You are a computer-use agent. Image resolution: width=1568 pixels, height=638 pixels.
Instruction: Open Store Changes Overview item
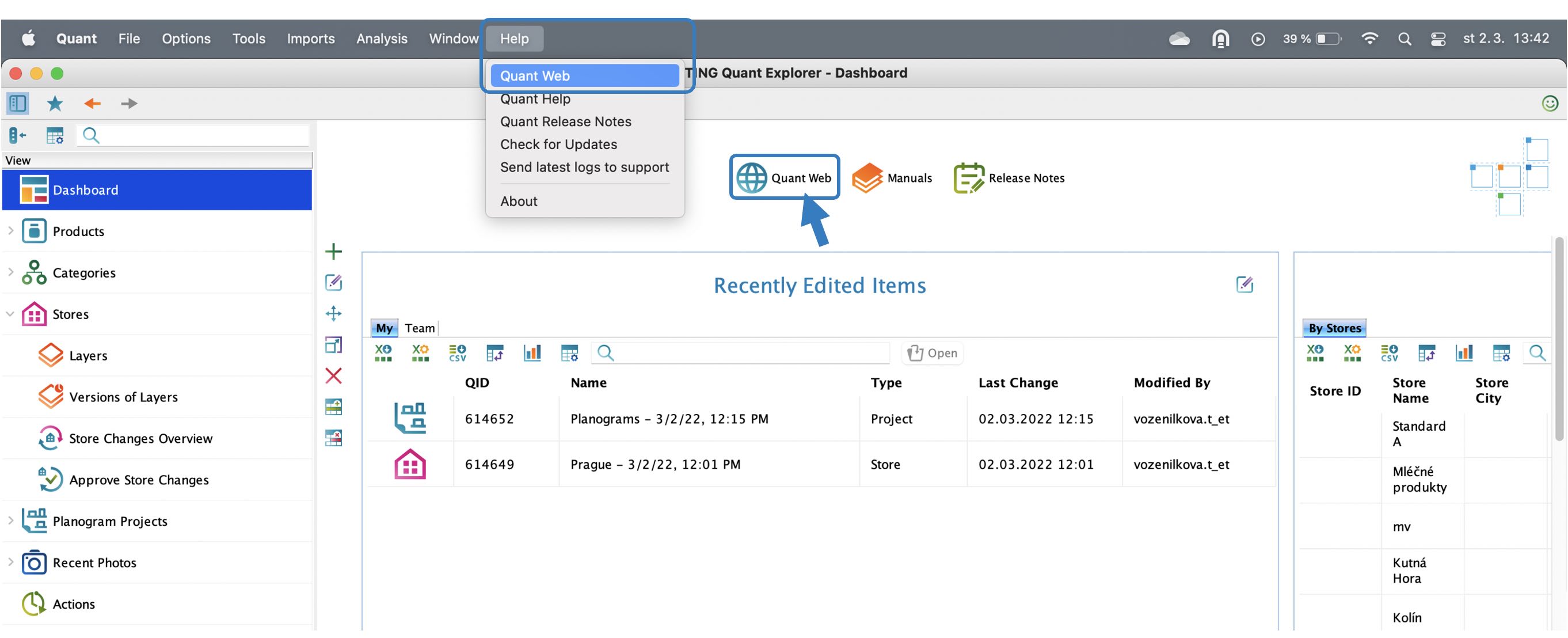tap(140, 438)
